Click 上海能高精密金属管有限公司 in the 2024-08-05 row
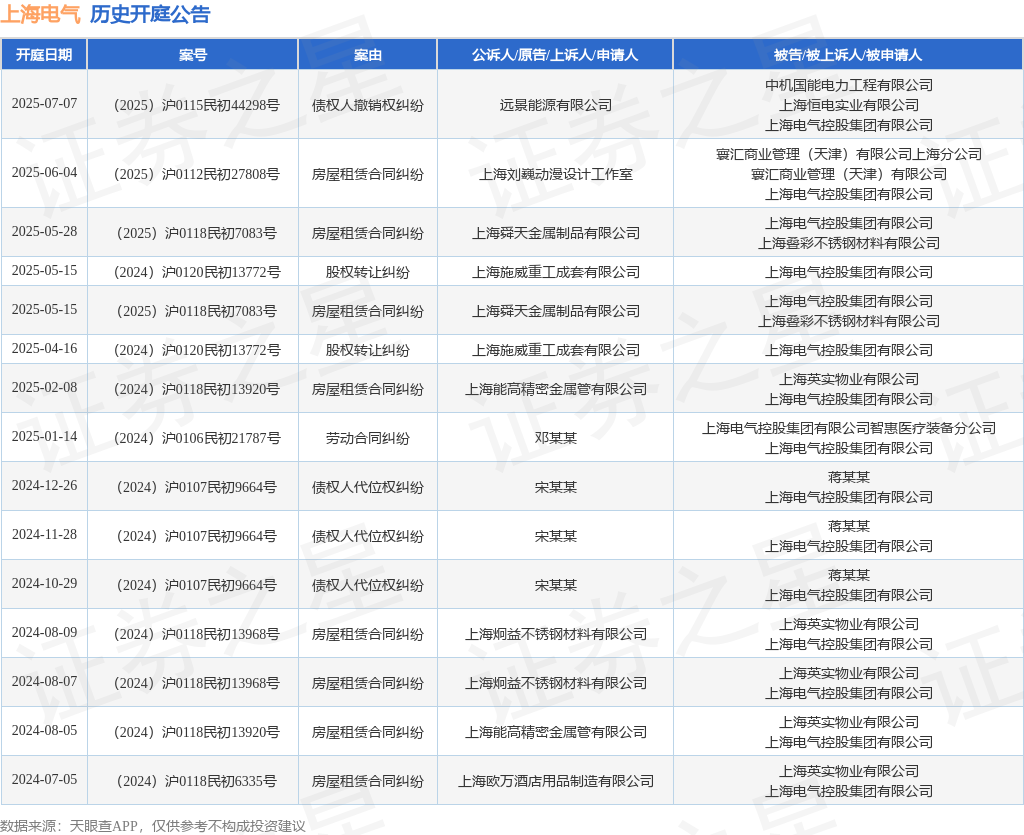Image resolution: width=1024 pixels, height=835 pixels. (556, 732)
